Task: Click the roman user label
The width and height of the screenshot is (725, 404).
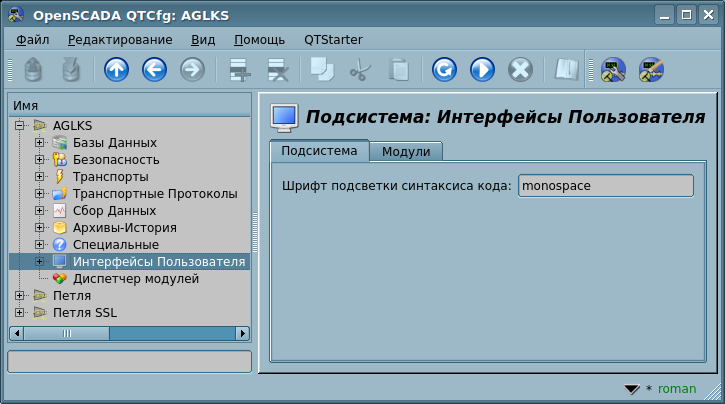Action: click(677, 388)
